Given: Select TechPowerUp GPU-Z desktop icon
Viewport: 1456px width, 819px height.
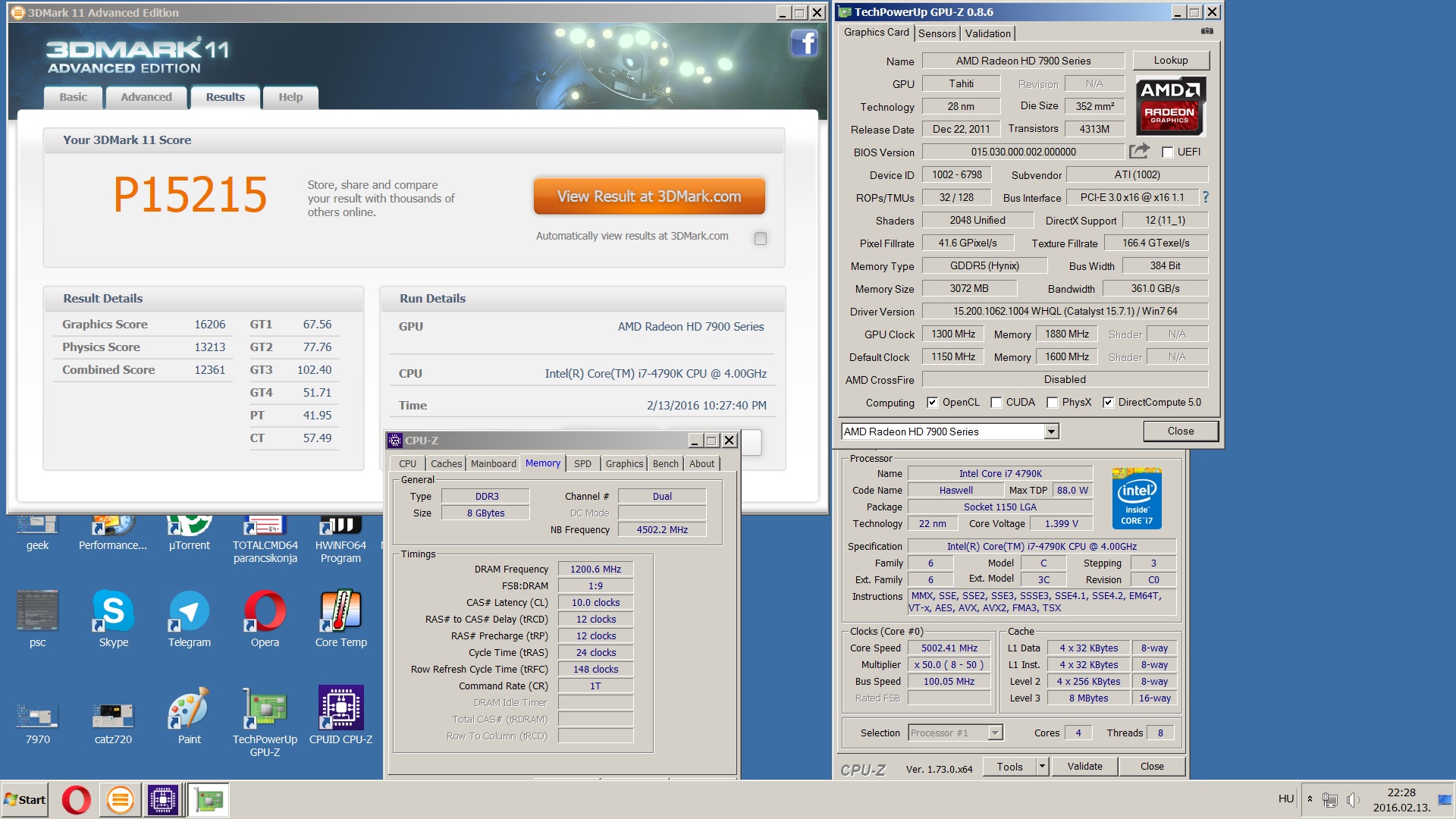Looking at the screenshot, I should click(265, 723).
